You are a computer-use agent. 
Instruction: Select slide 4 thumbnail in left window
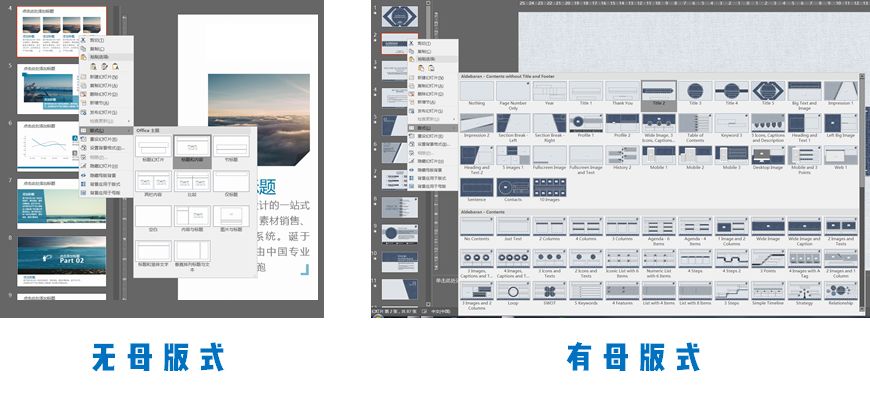62,32
